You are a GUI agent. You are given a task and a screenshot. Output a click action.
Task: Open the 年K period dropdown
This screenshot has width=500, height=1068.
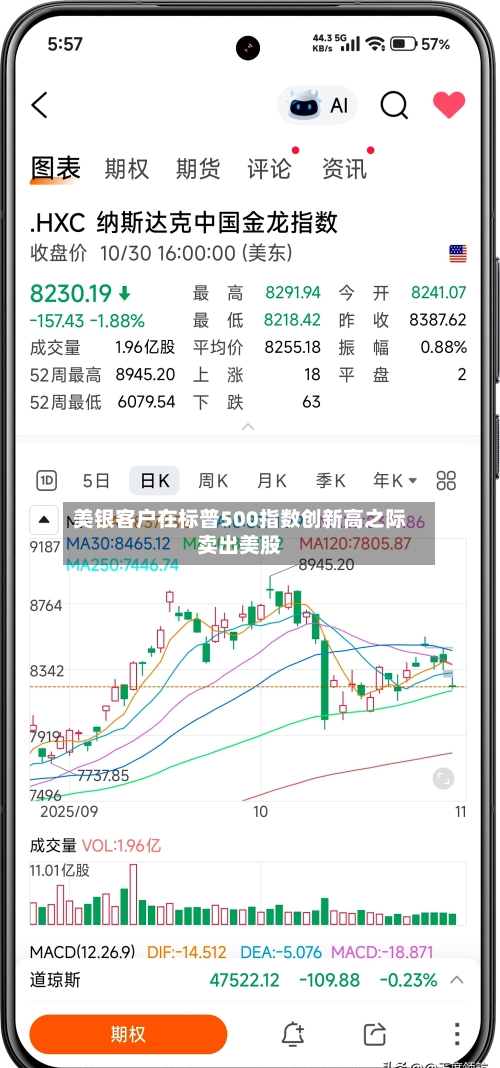(394, 481)
